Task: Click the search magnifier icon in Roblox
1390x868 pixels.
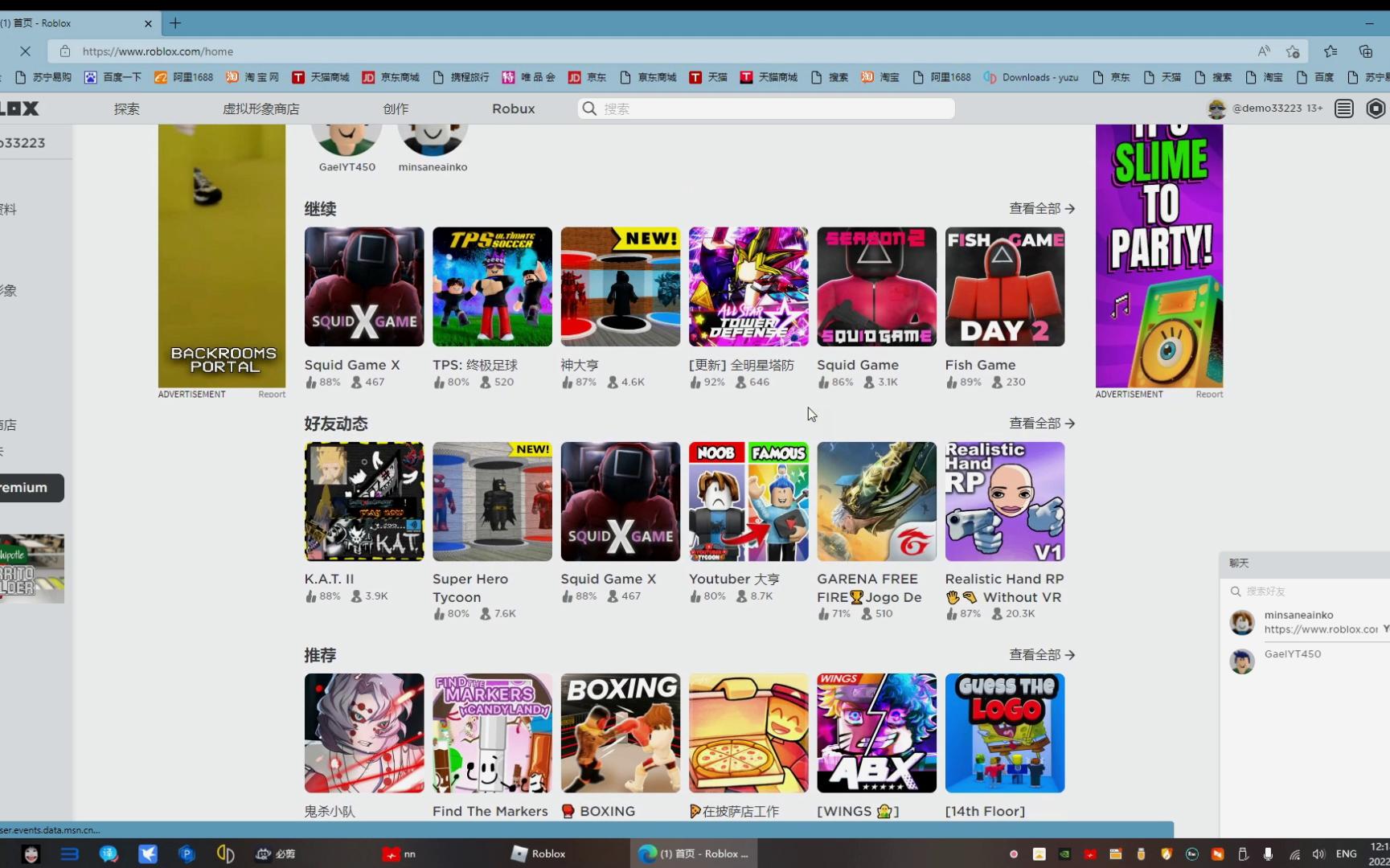Action: tap(589, 108)
